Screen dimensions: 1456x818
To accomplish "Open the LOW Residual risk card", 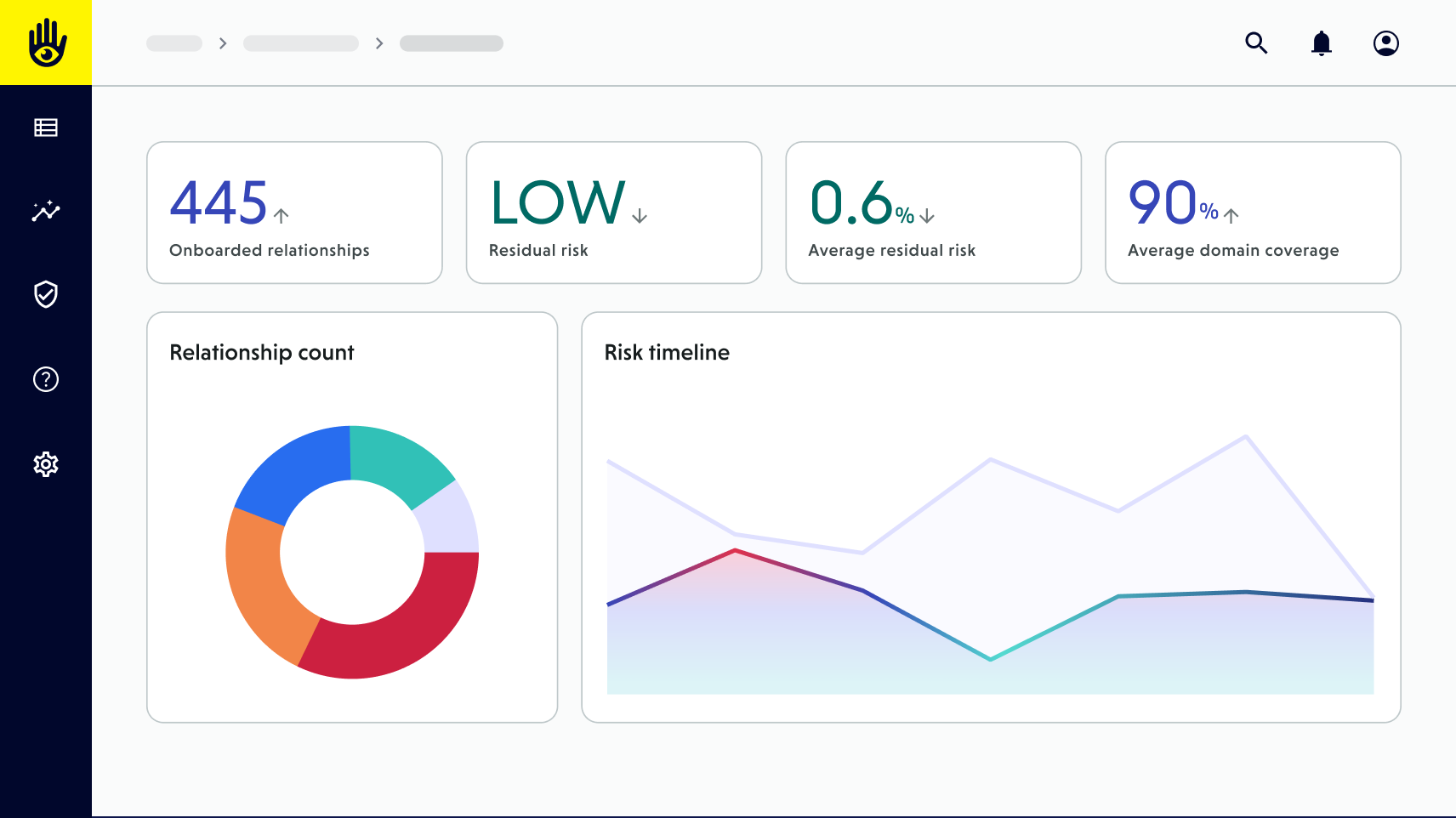I will point(613,213).
